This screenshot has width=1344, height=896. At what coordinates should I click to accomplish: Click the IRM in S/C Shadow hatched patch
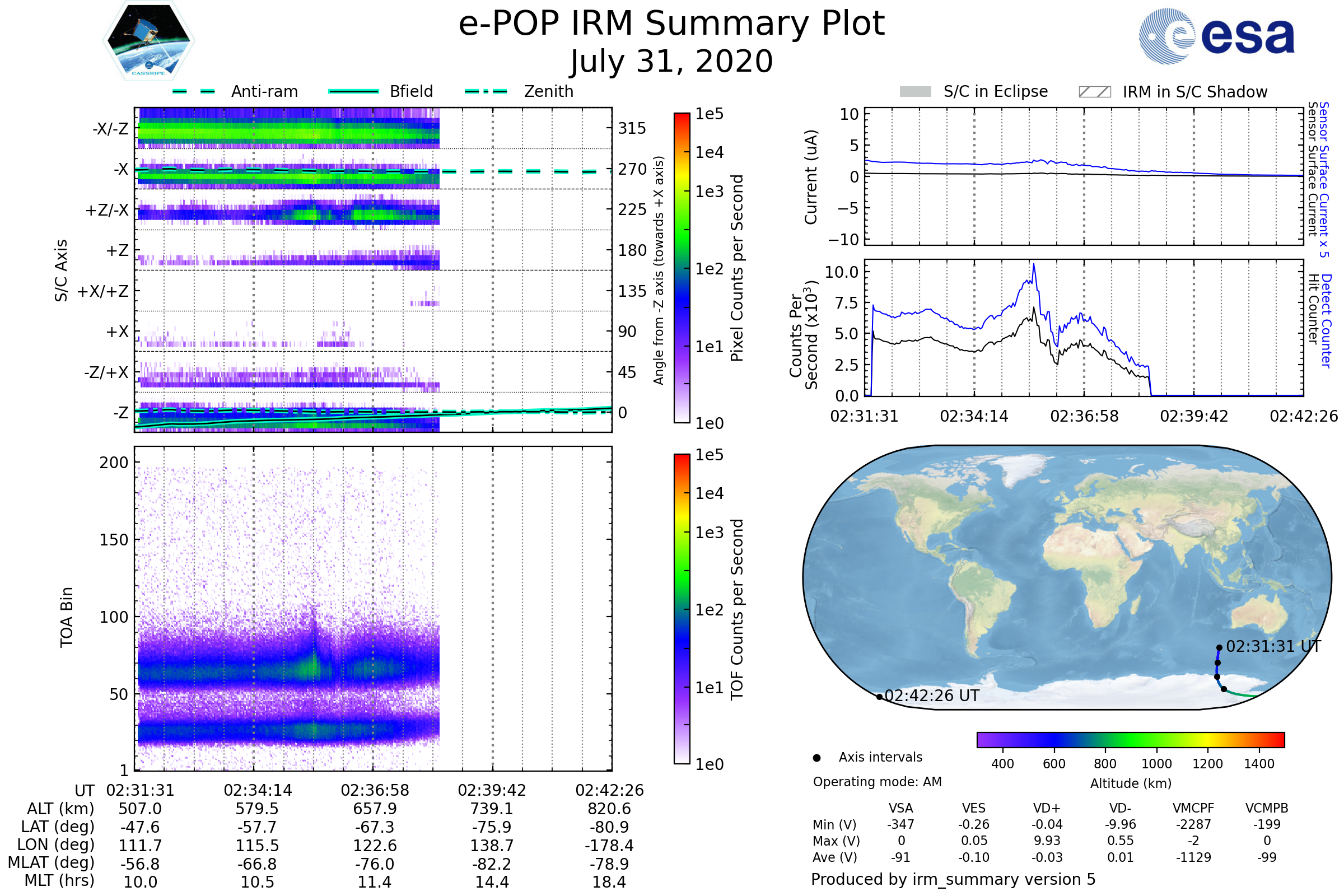[1094, 92]
